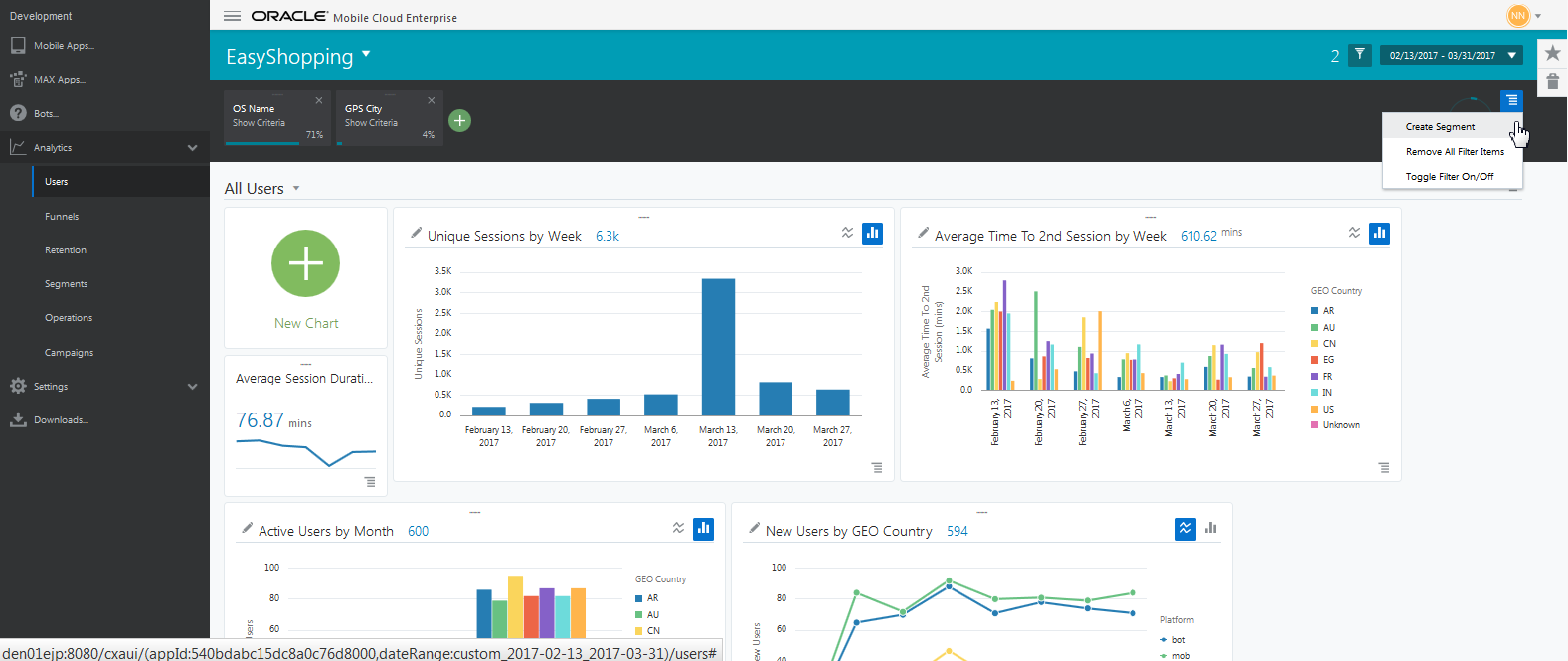The image size is (1568, 661).
Task: Go to the Funnels page
Action: pyautogui.click(x=62, y=216)
